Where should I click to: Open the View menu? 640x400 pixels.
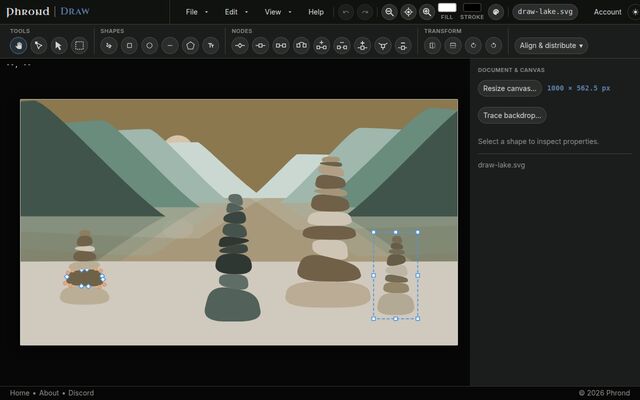278,12
